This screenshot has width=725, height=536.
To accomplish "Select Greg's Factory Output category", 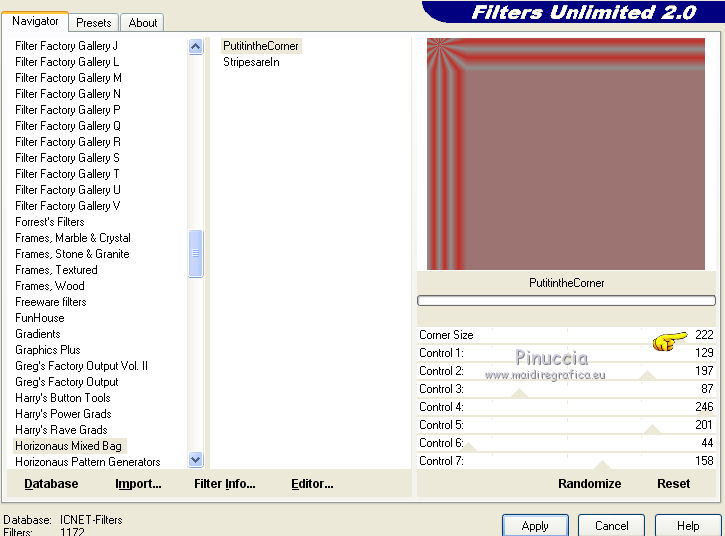I will click(67, 382).
